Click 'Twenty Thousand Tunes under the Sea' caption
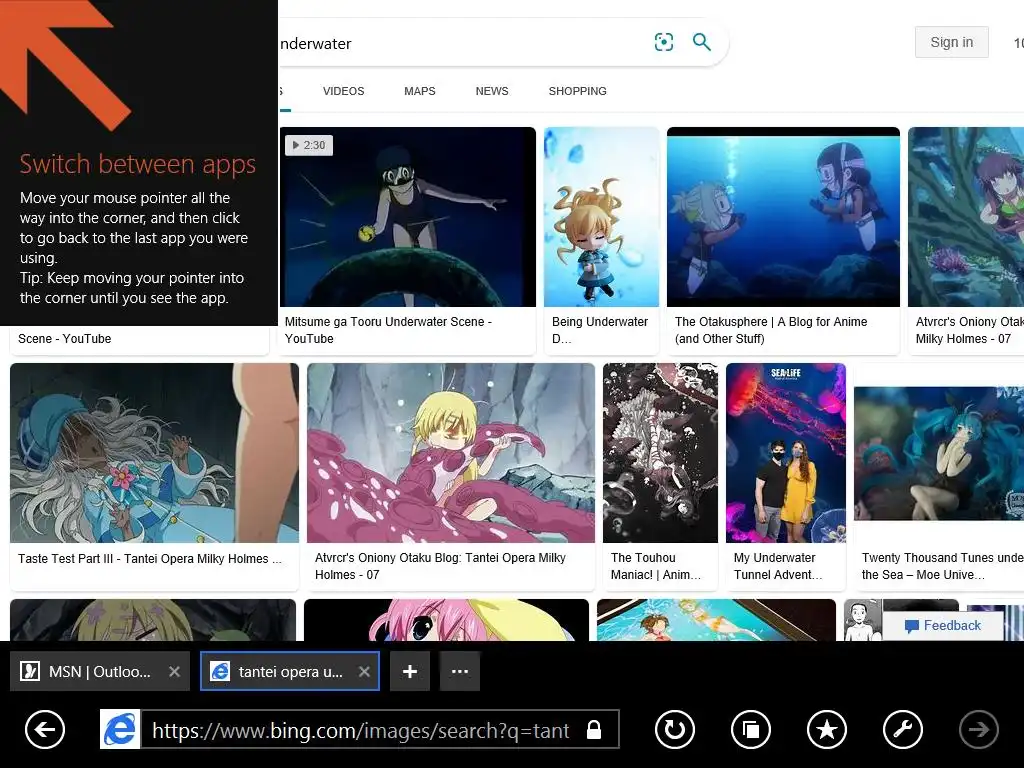The width and height of the screenshot is (1024, 768). [942, 566]
